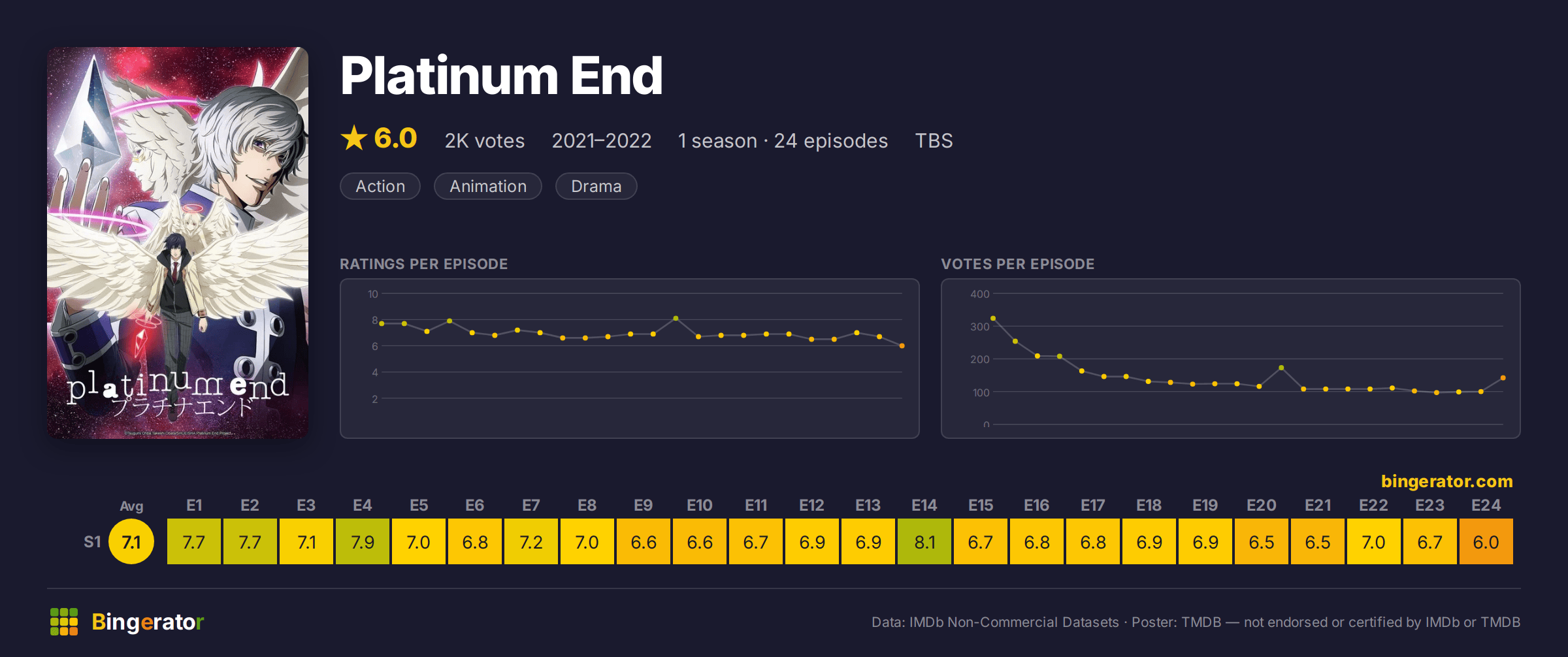Select the E24 rating cell 6.0

point(1486,541)
